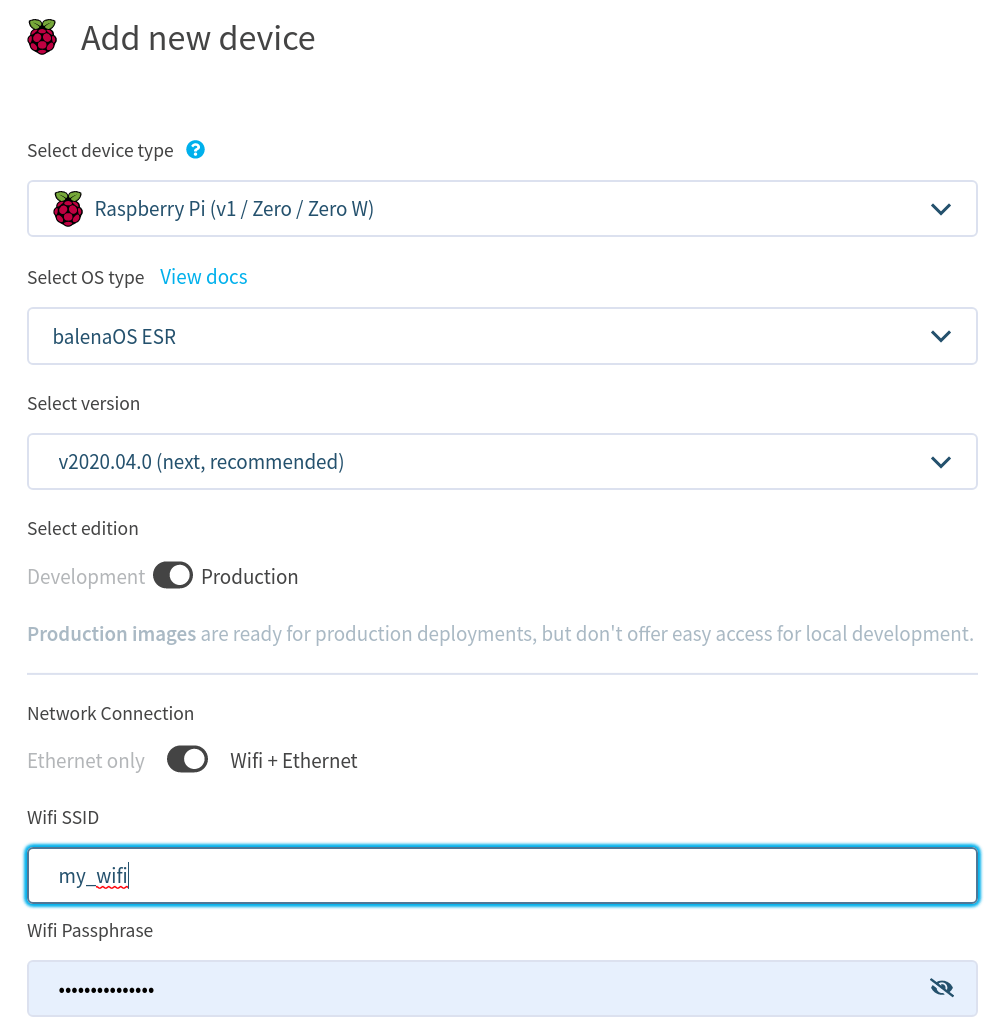Image resolution: width=1008 pixels, height=1034 pixels.
Task: Open the device type dropdown arrow
Action: (940, 209)
